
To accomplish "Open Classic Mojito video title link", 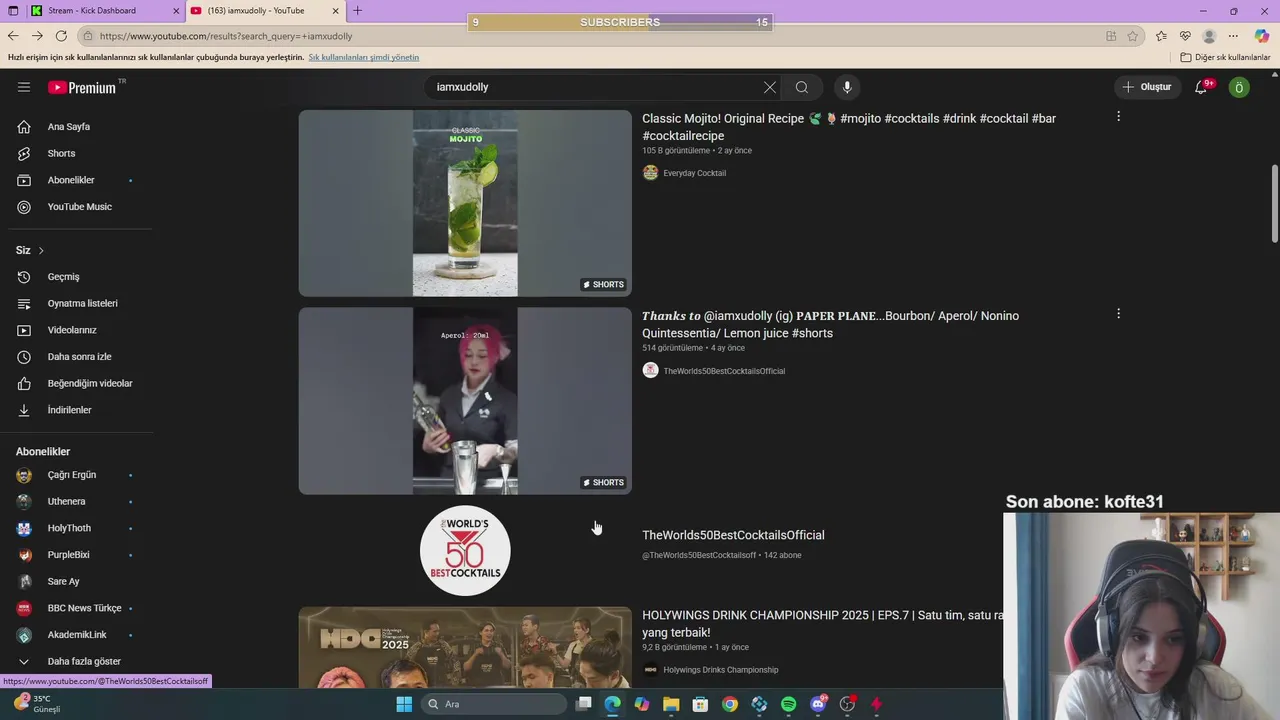I will point(849,127).
